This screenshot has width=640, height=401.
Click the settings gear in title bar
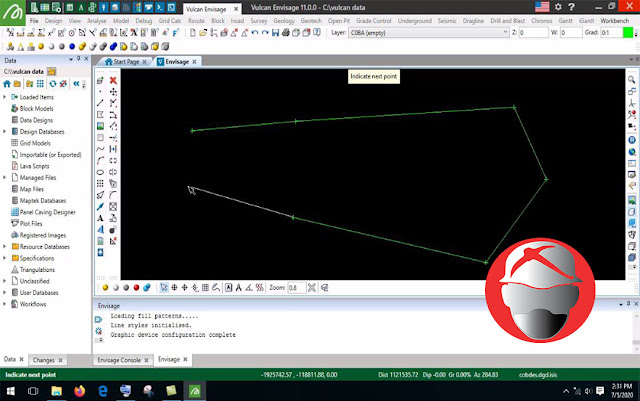coord(558,7)
